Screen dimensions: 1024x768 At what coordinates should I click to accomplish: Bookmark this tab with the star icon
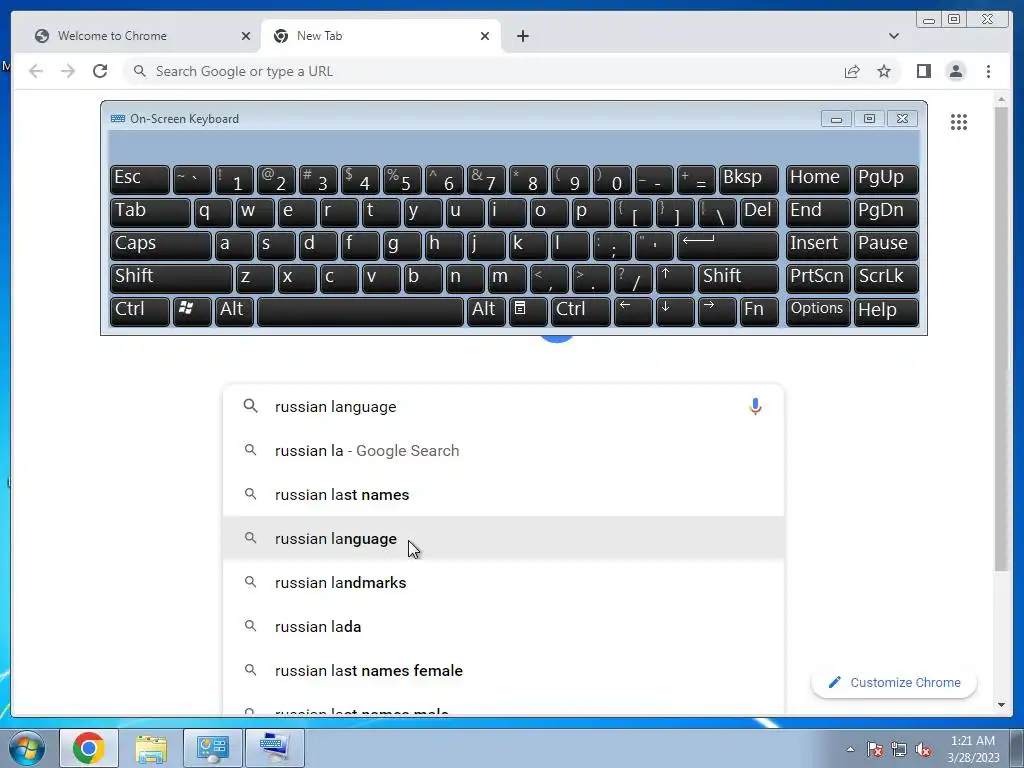[884, 71]
